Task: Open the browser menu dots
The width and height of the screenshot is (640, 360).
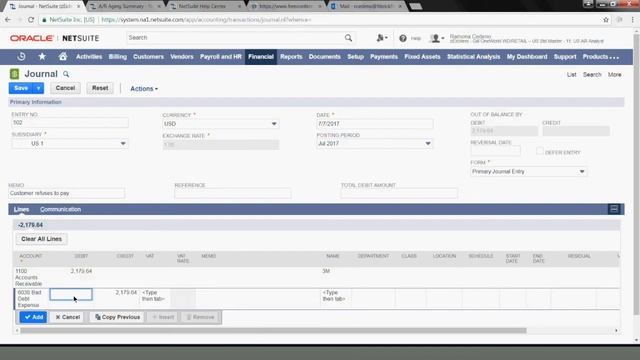Action: tap(633, 20)
